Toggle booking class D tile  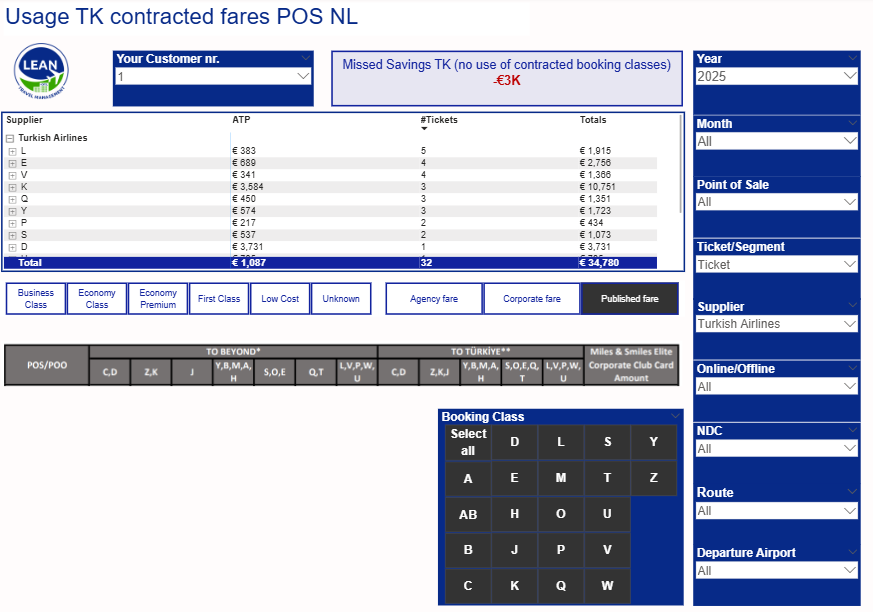514,442
